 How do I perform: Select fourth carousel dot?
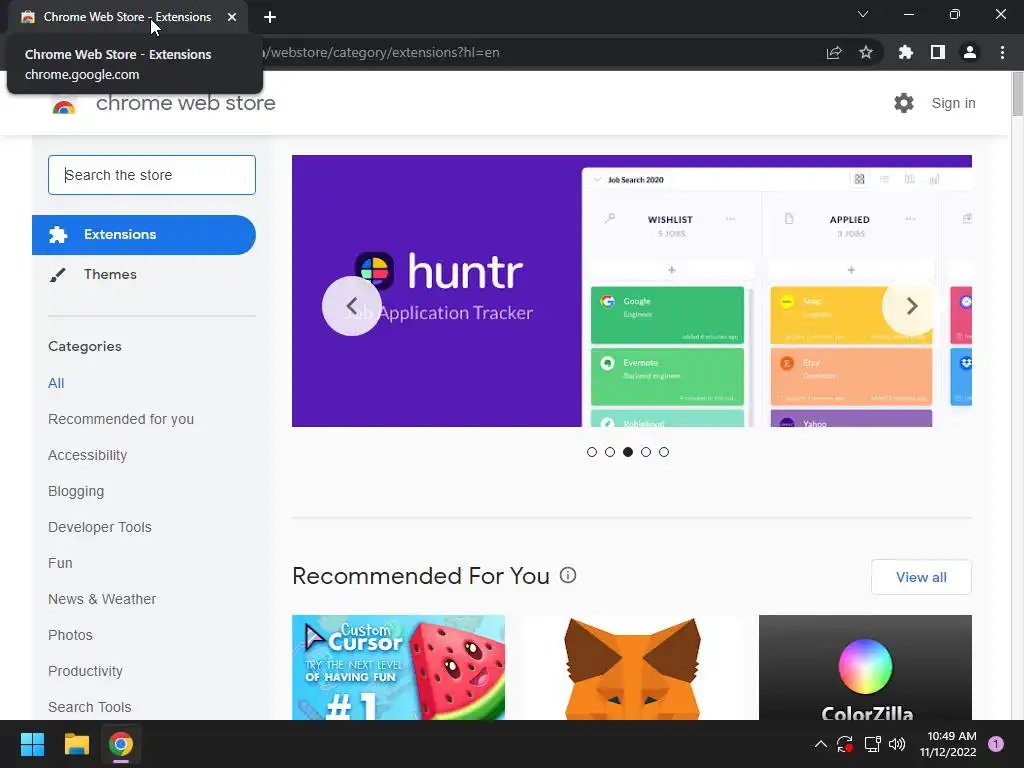646,452
